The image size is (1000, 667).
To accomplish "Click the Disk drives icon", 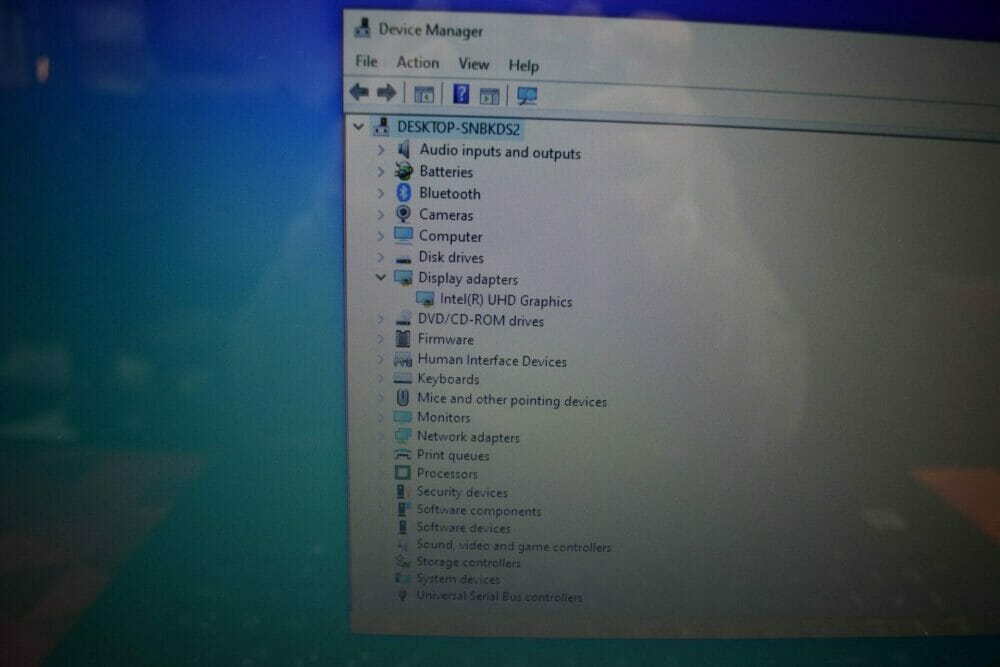I will point(403,259).
